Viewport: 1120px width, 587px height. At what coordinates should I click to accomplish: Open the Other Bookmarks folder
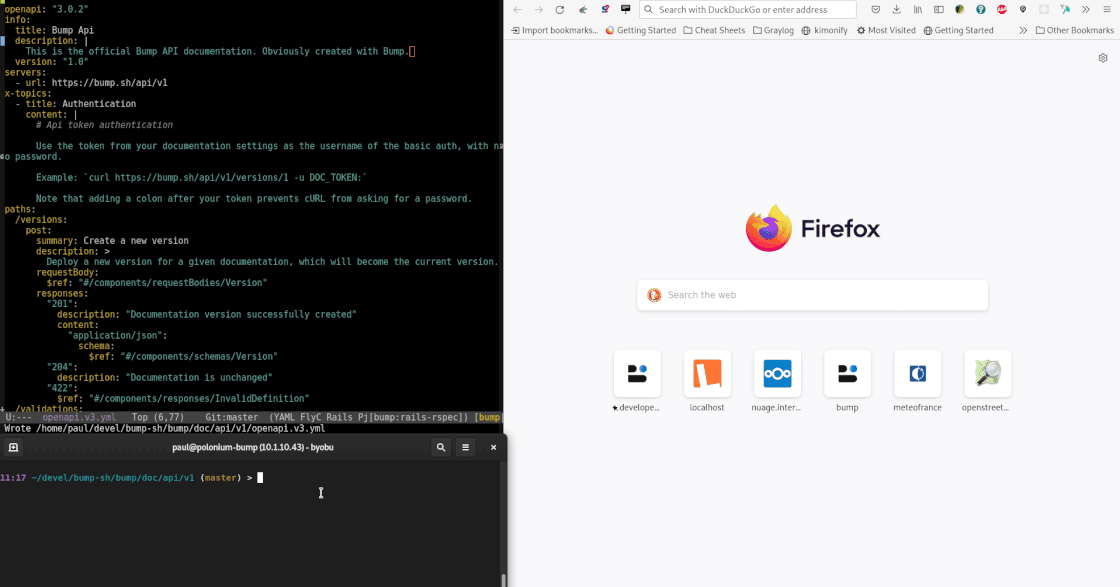[1076, 31]
